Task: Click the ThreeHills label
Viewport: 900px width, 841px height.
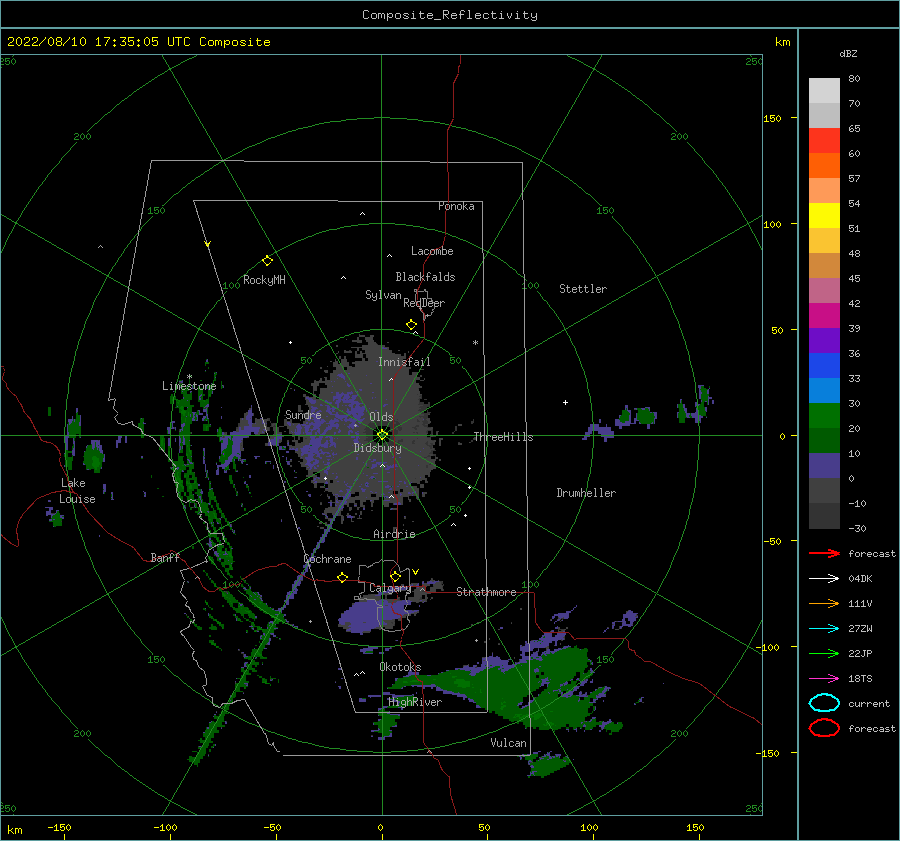Action: 503,437
